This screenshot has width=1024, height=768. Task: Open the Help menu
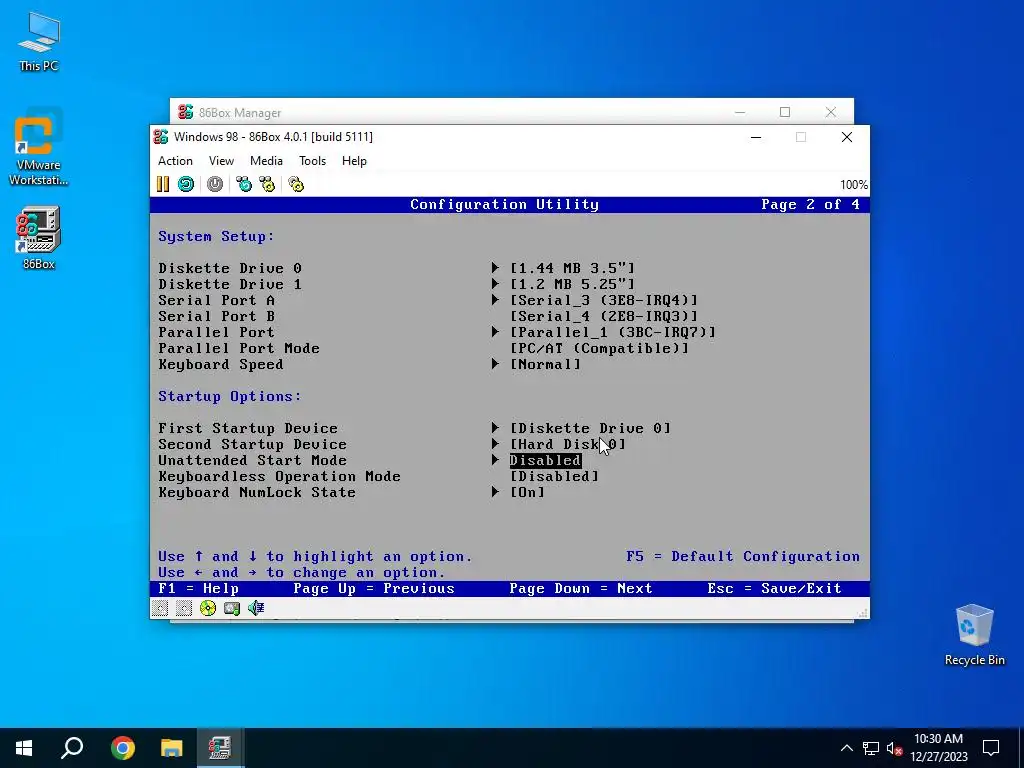pos(354,161)
